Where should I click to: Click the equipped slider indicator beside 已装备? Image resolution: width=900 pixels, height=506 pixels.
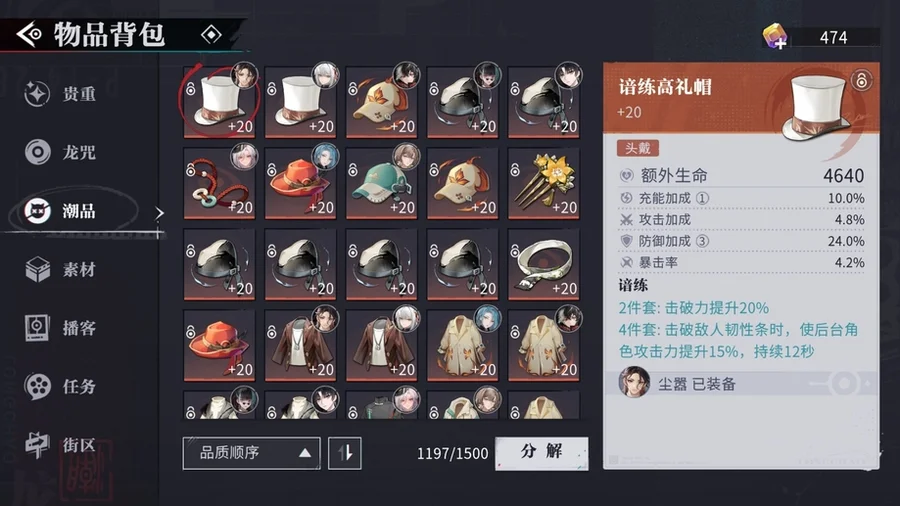(844, 383)
